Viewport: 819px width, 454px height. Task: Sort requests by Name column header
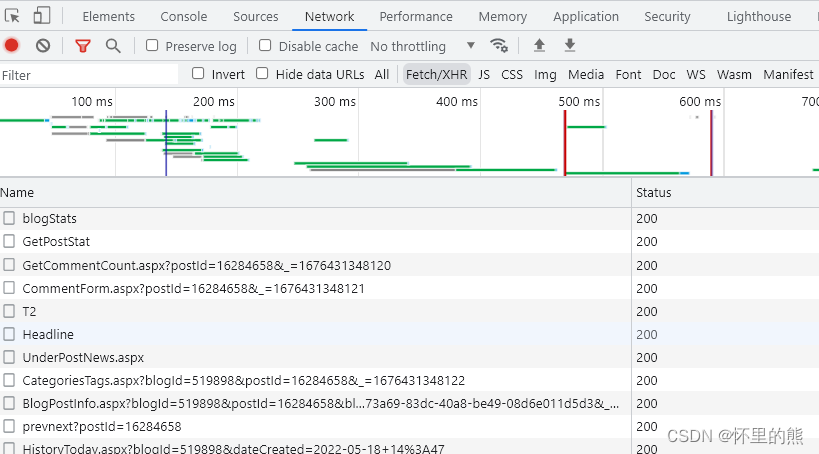pos(315,192)
